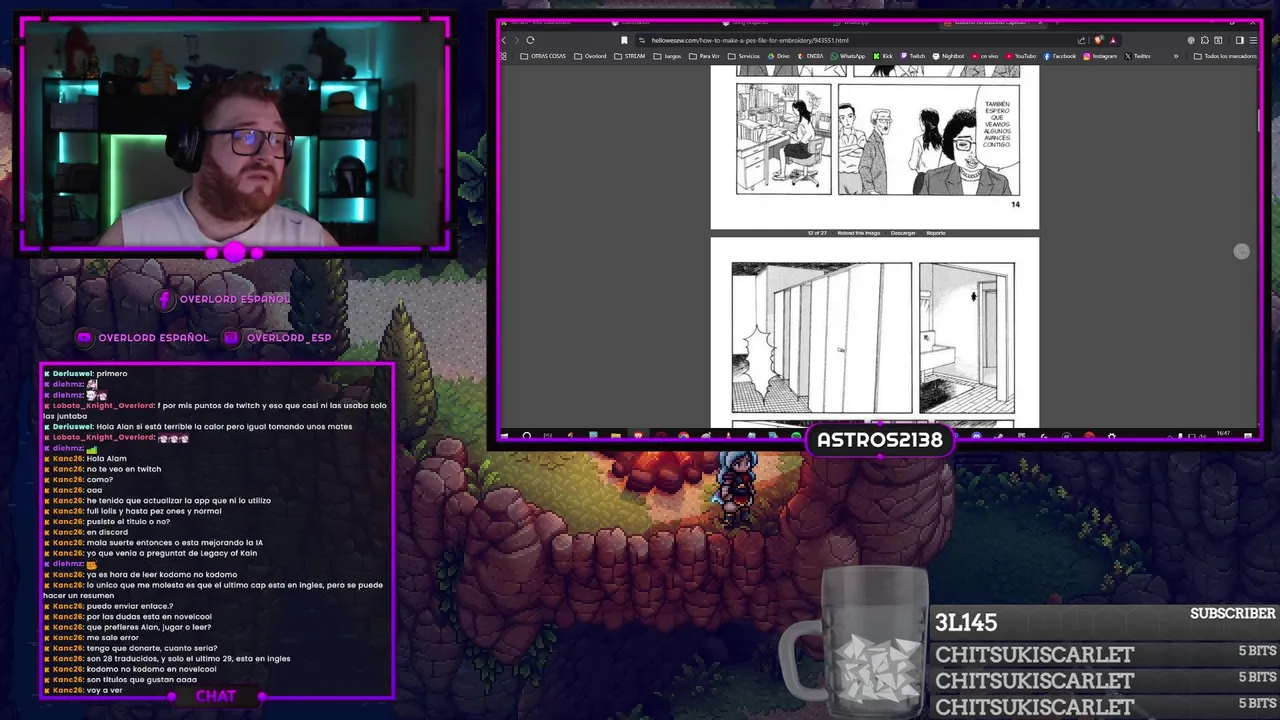Open the browser hamburger menu
Screen dimensions: 1280x720
click(1255, 40)
